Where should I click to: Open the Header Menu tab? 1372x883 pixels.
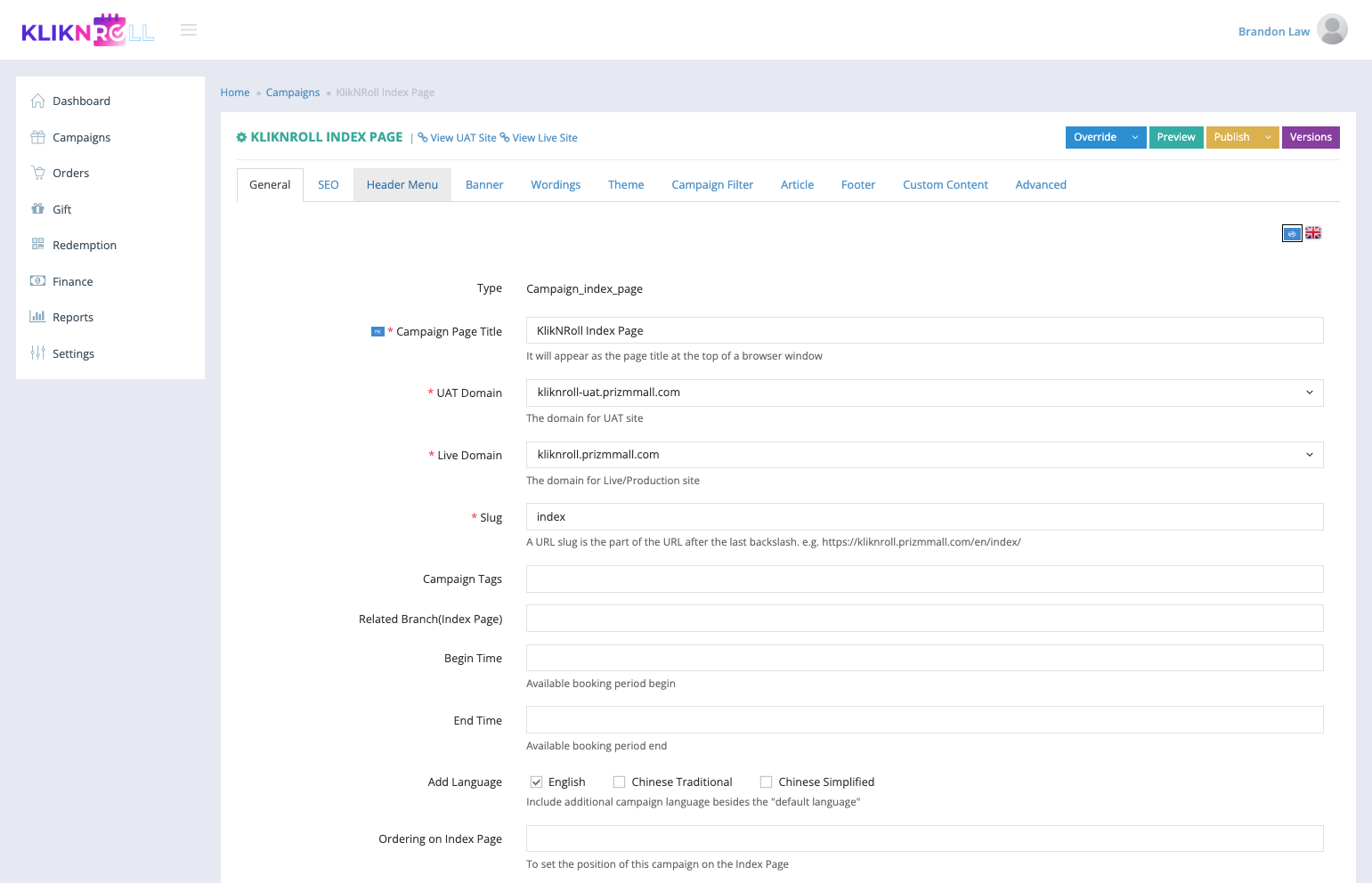[402, 185]
